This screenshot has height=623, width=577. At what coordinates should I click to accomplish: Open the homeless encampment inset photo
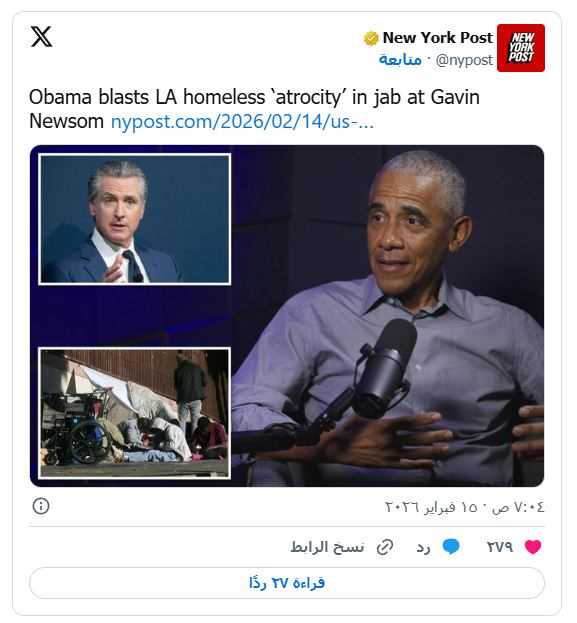click(x=135, y=413)
